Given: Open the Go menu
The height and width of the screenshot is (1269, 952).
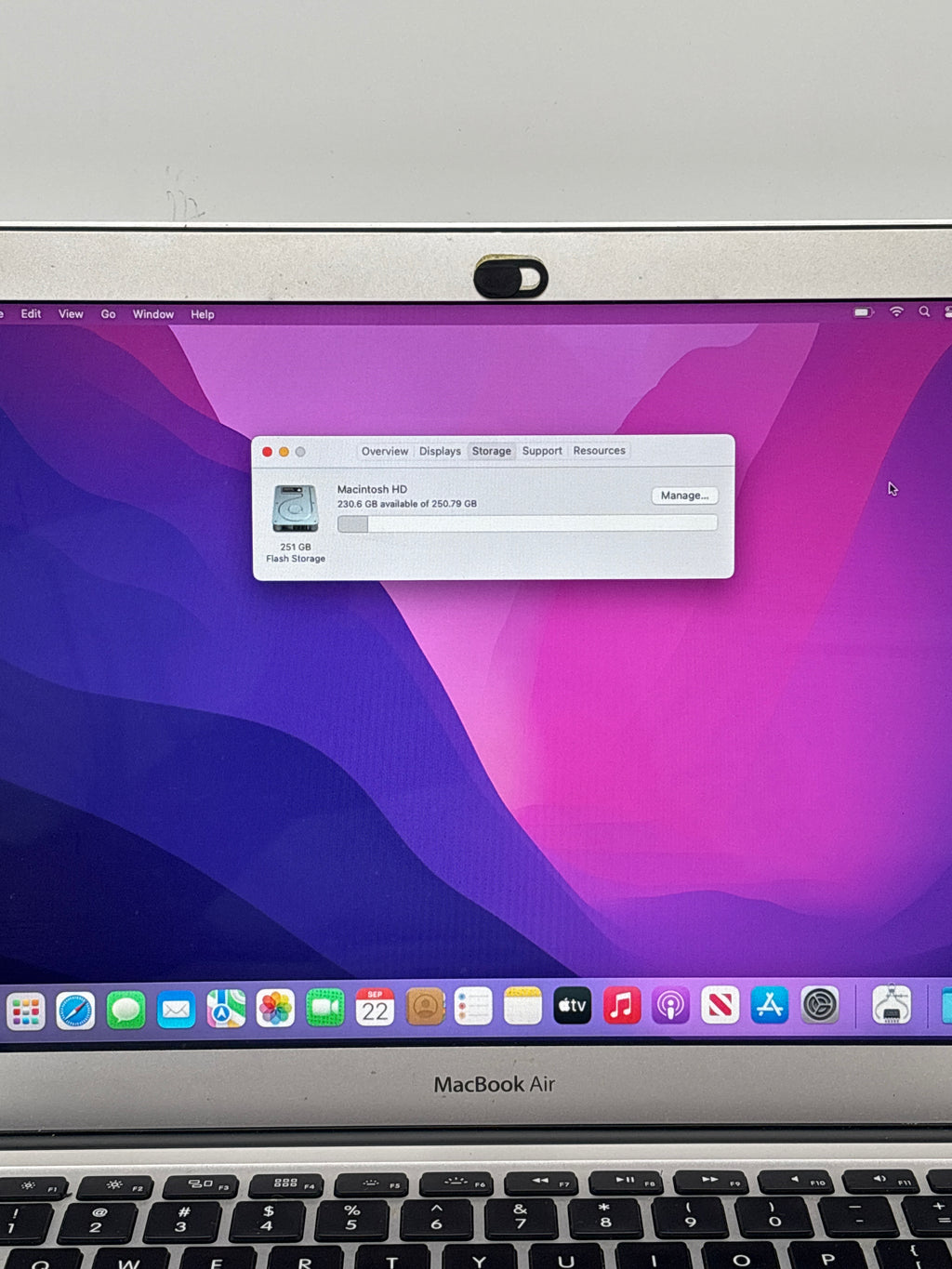Looking at the screenshot, I should (x=108, y=314).
